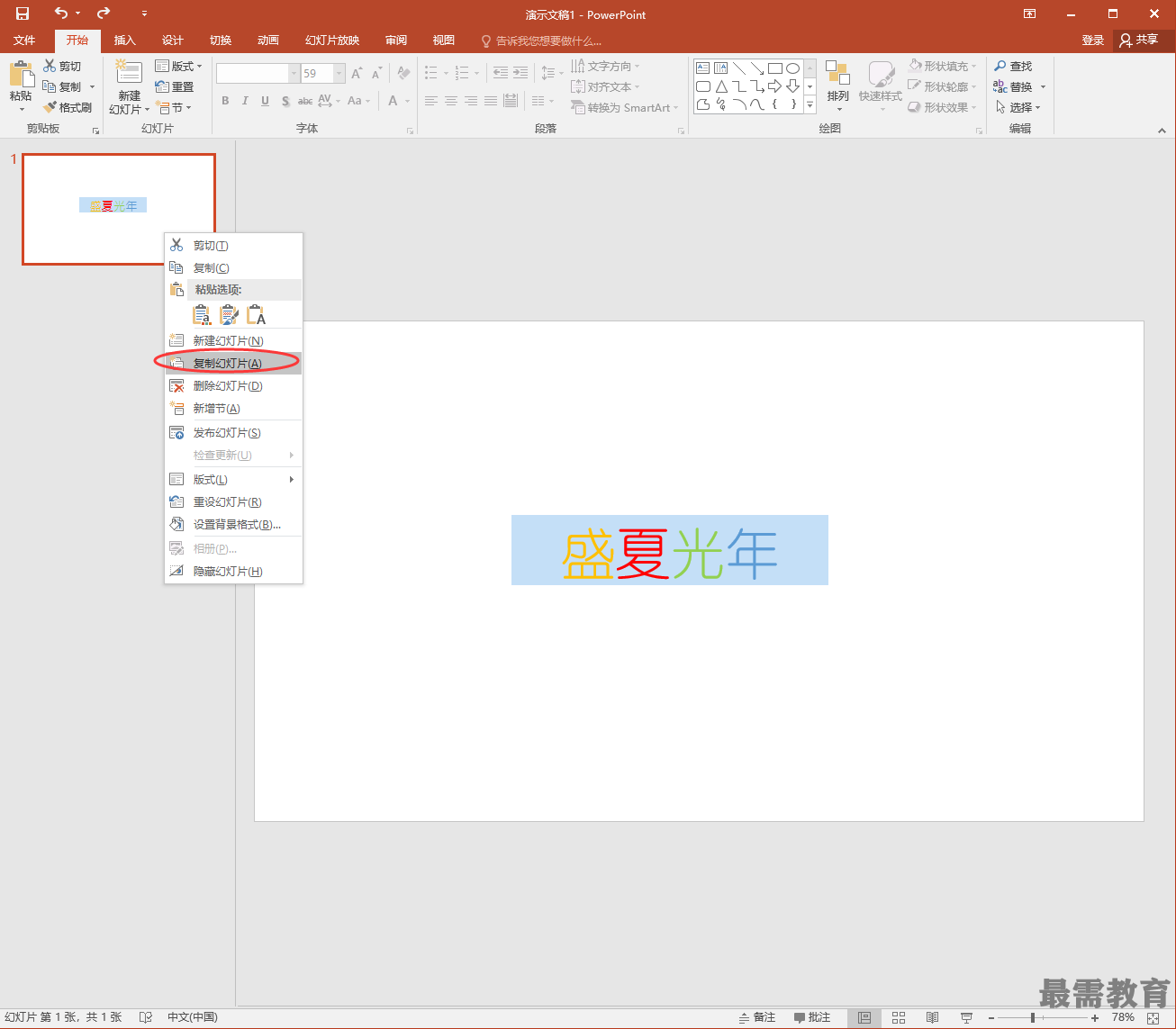Set center text alignment

point(450,101)
